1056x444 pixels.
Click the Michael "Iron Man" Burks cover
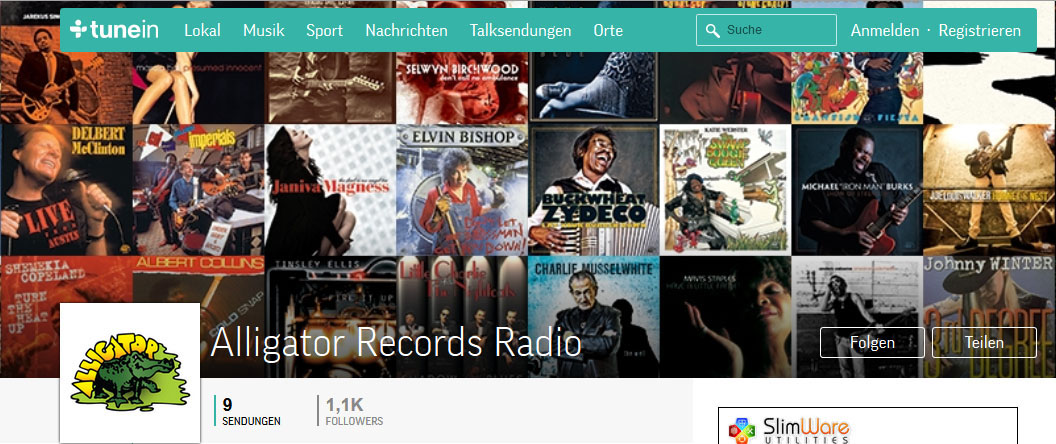[857, 190]
